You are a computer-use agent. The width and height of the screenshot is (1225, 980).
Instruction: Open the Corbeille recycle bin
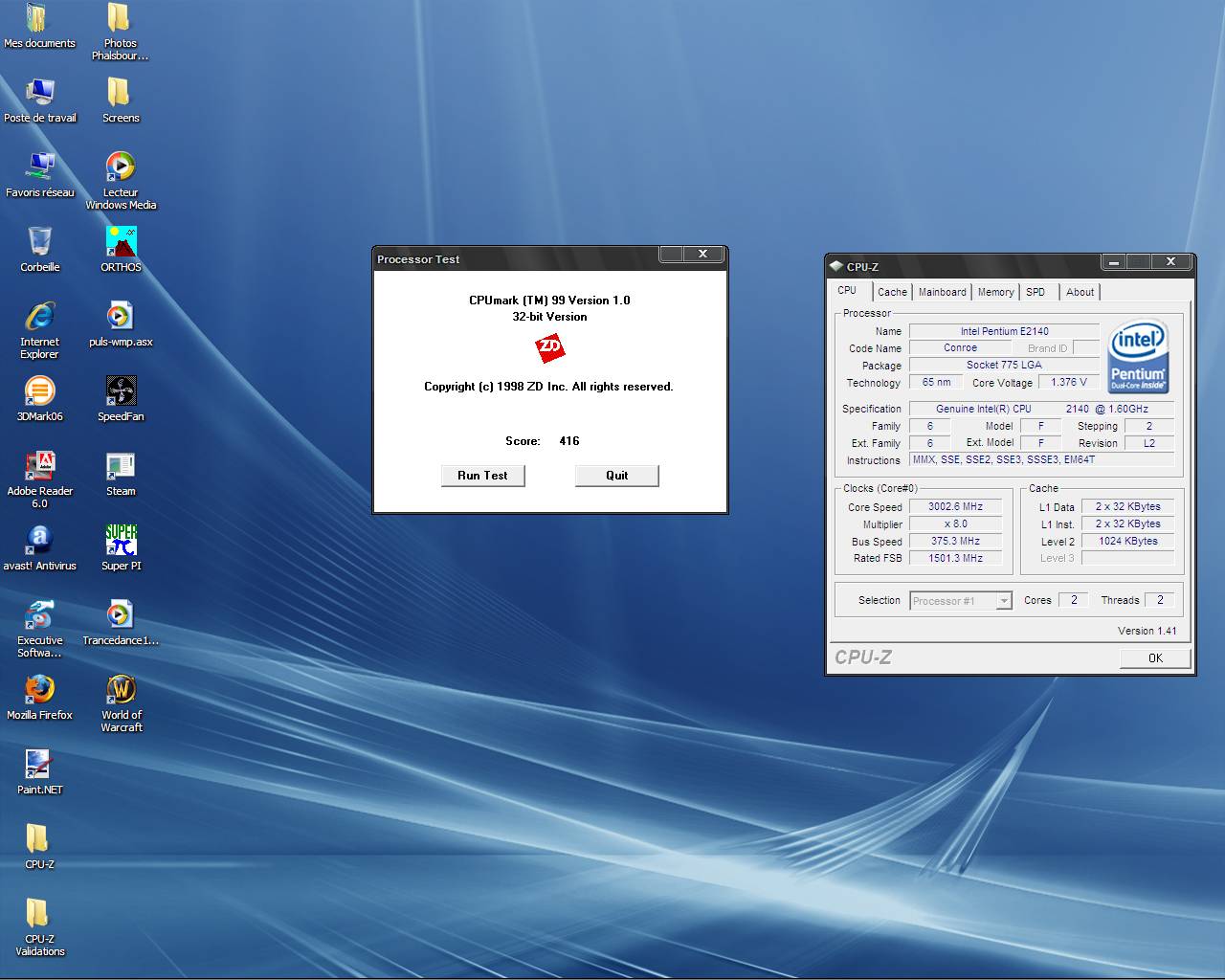tap(39, 243)
